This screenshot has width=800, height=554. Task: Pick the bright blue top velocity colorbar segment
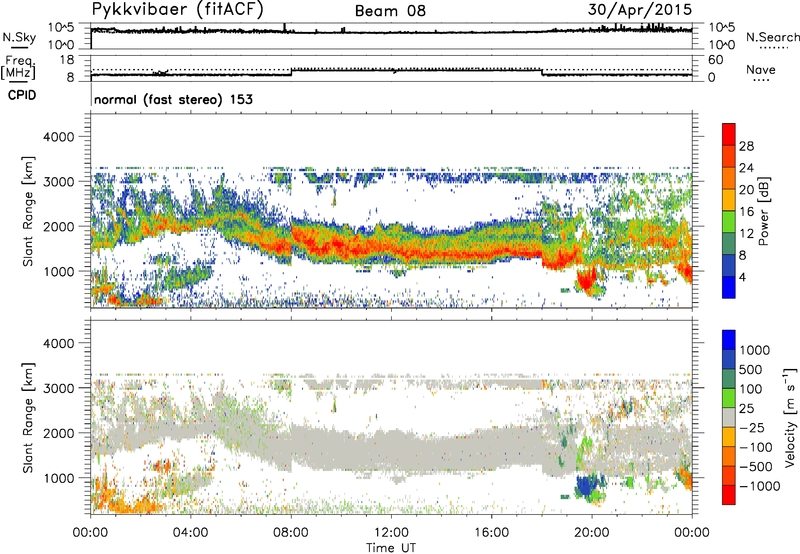(729, 340)
